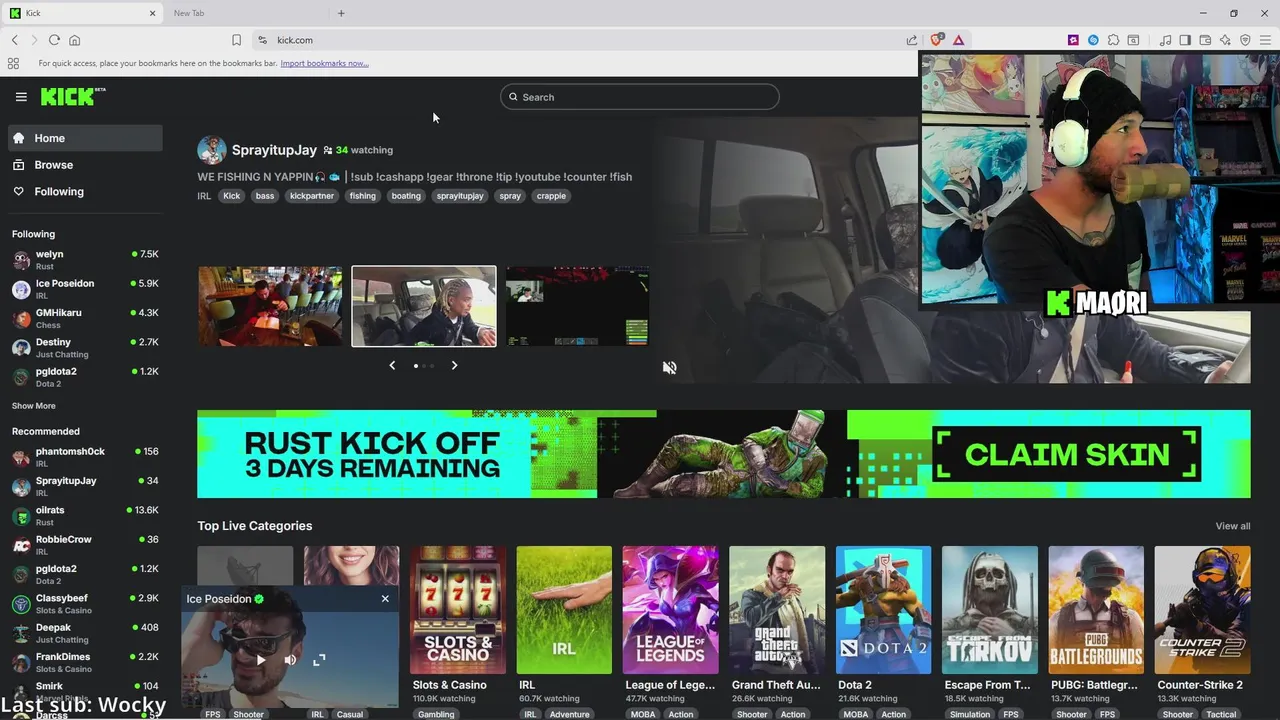The width and height of the screenshot is (1280, 720).
Task: Click the bass tag
Action: [265, 196]
